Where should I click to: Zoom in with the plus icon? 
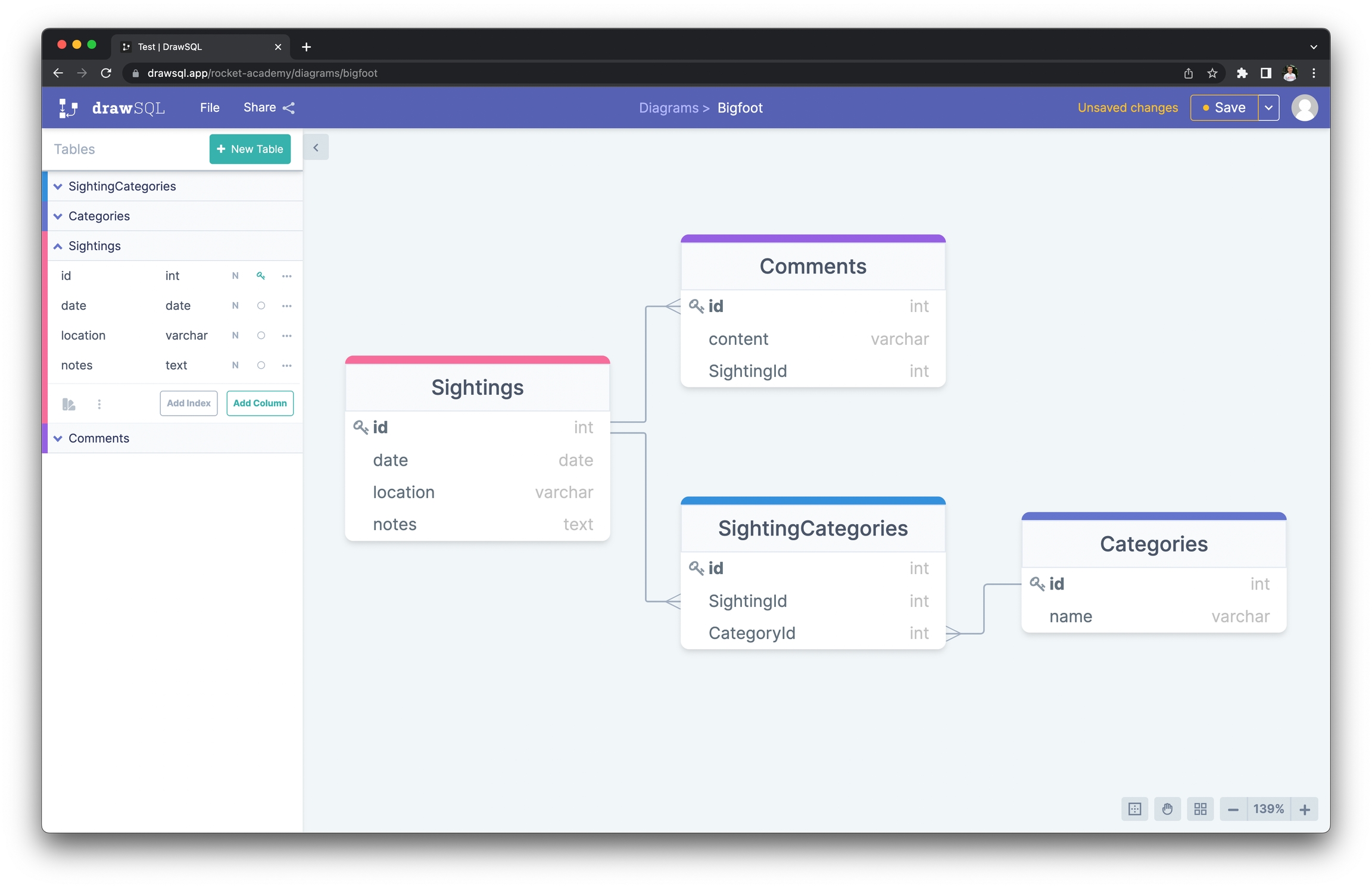tap(1304, 809)
